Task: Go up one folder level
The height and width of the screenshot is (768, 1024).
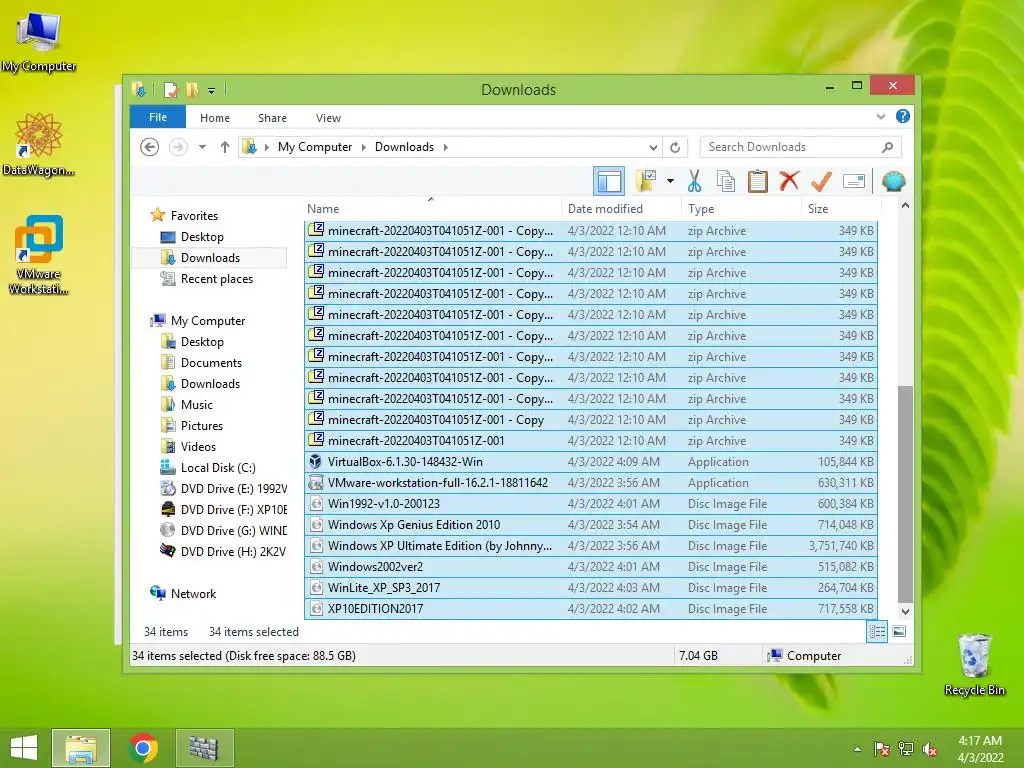Action: (225, 147)
